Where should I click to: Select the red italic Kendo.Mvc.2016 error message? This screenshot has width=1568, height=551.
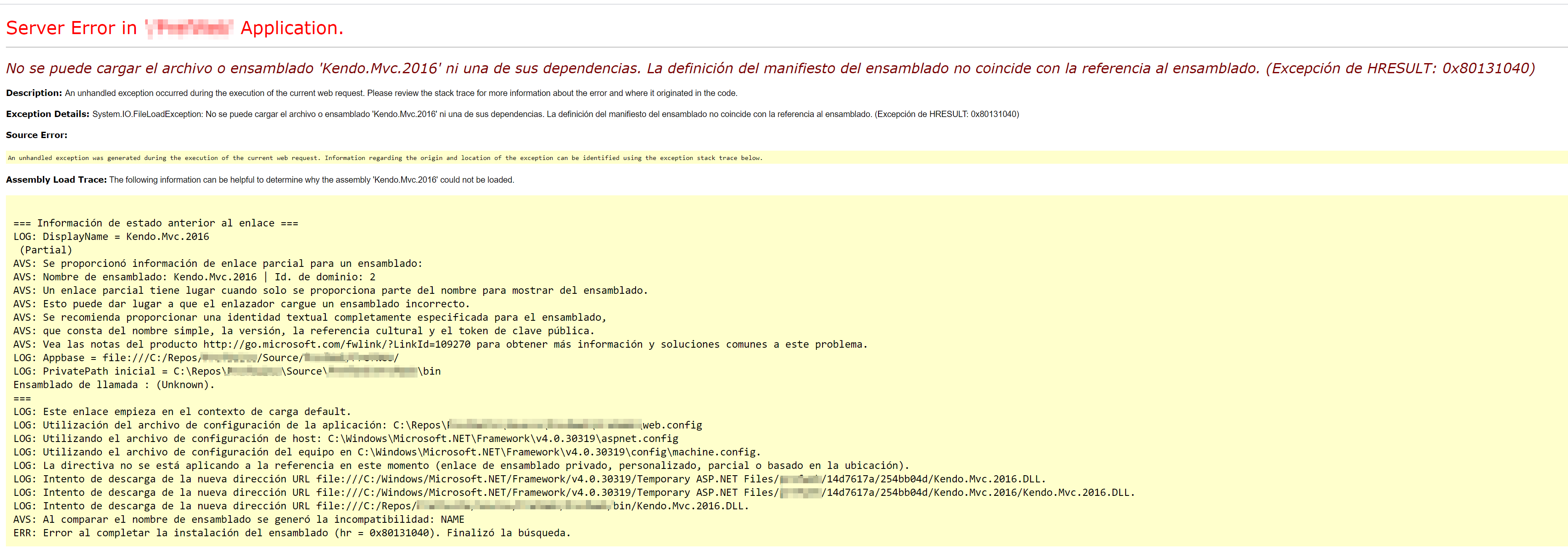pyautogui.click(x=771, y=68)
